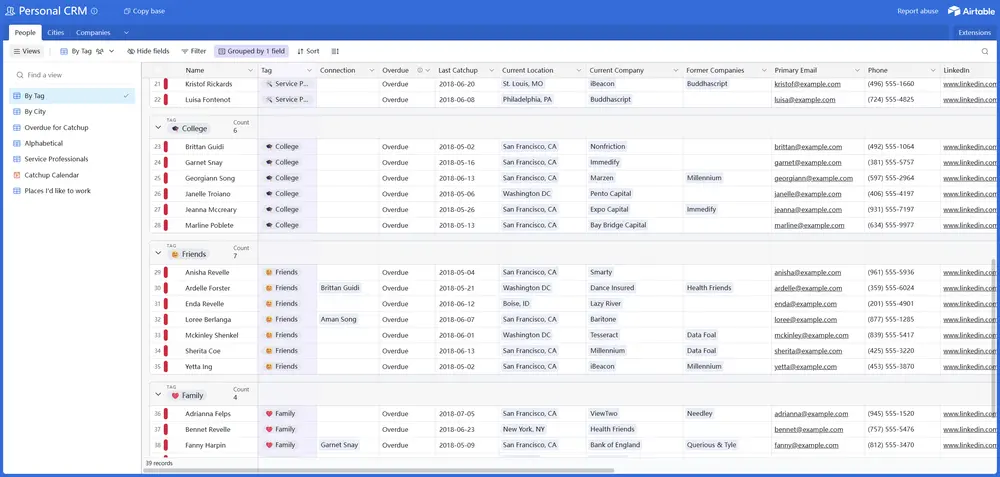Click the info icon in Overdue column header
Image resolution: width=1000 pixels, height=477 pixels.
point(420,70)
